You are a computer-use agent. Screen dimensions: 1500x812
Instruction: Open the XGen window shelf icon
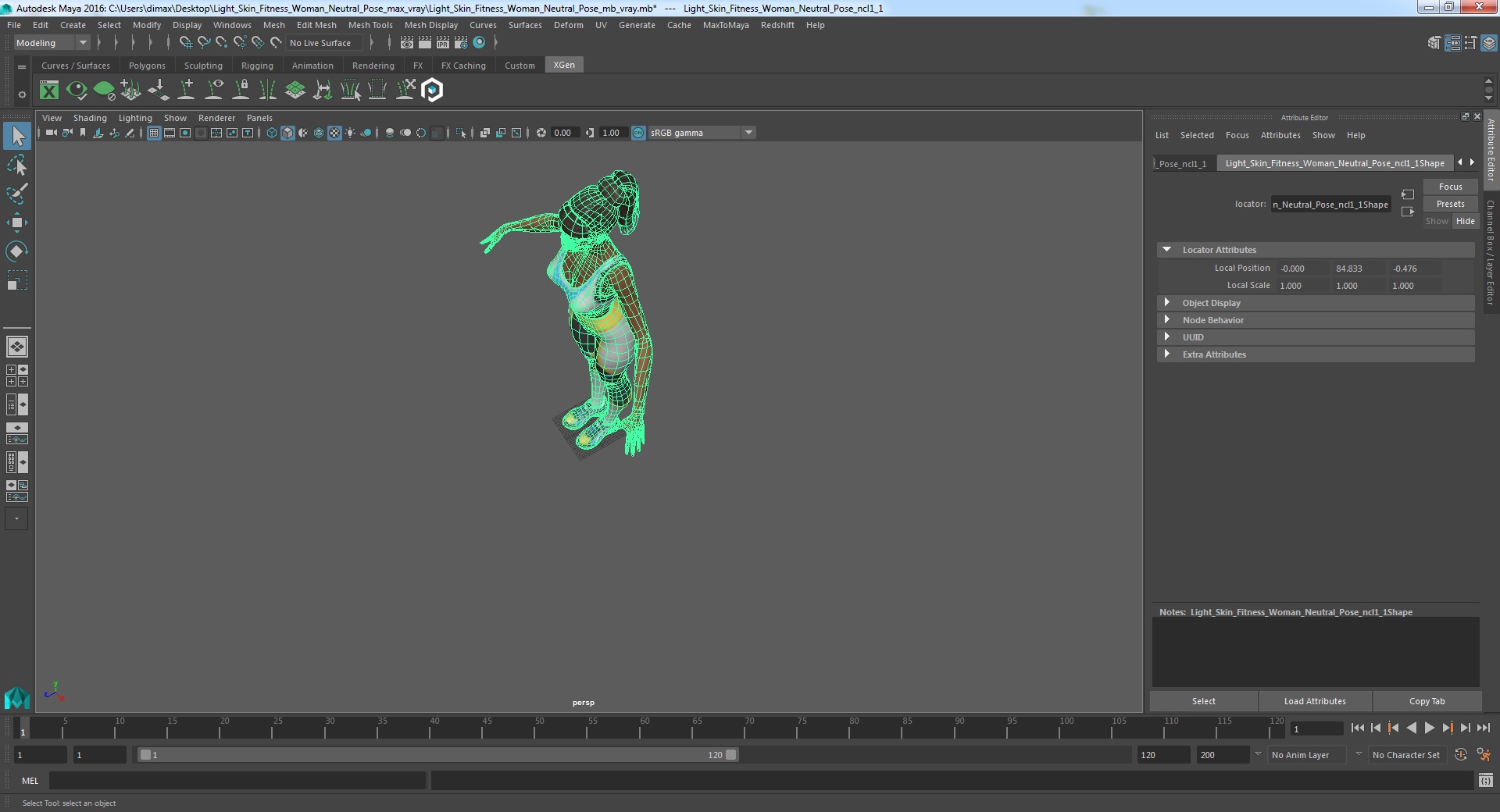click(x=49, y=91)
